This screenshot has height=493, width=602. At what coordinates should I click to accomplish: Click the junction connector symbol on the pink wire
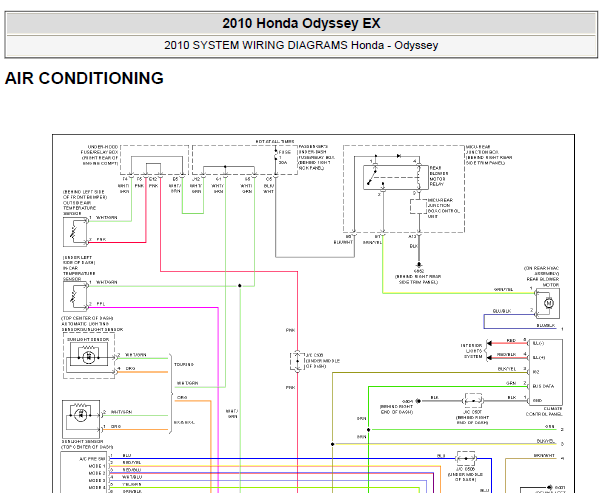coord(297,361)
